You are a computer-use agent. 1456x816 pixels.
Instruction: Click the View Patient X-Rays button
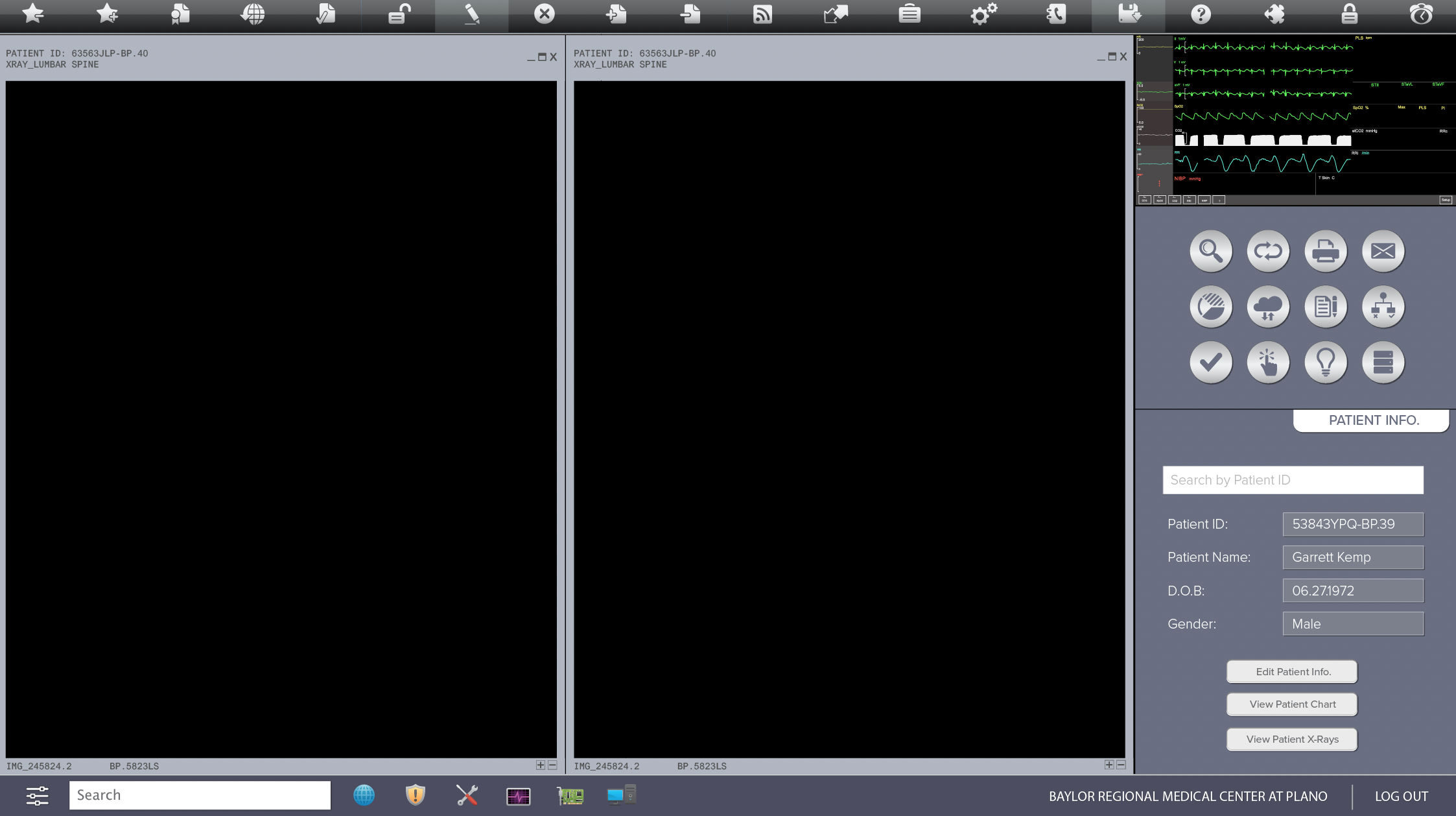(1292, 739)
